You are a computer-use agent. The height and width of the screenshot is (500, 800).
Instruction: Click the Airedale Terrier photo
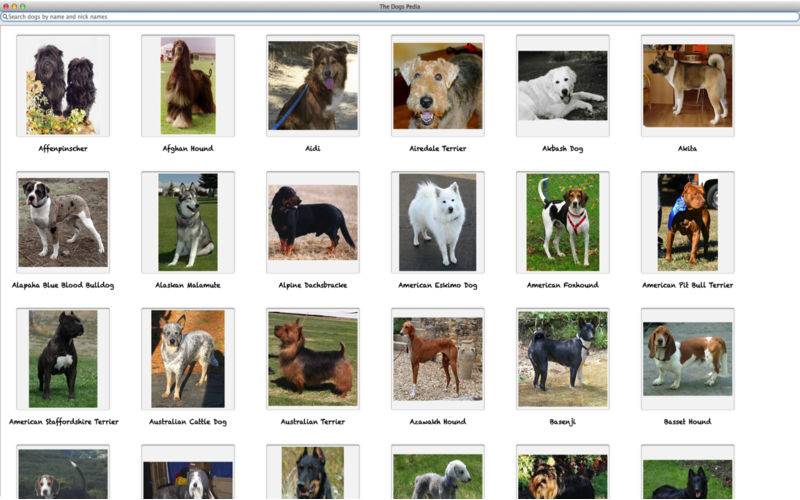437,86
